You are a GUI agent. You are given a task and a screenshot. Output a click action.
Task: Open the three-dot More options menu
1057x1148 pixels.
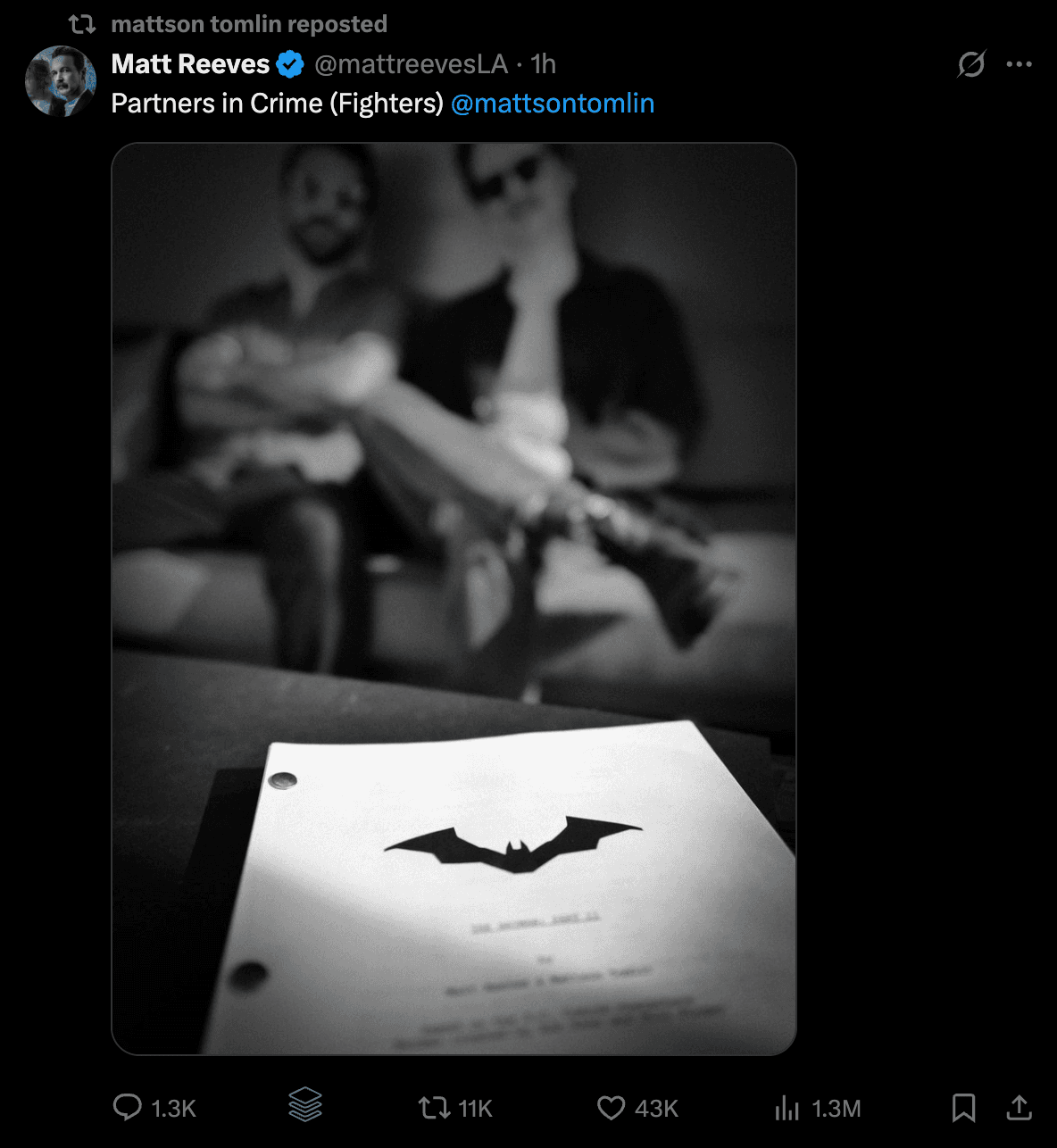tap(1019, 64)
